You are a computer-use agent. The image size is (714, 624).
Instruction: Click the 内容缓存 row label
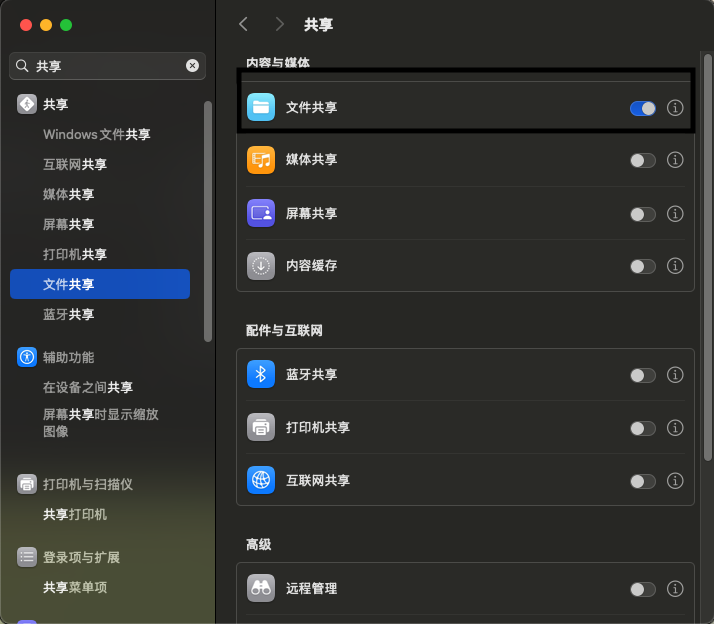(x=311, y=266)
